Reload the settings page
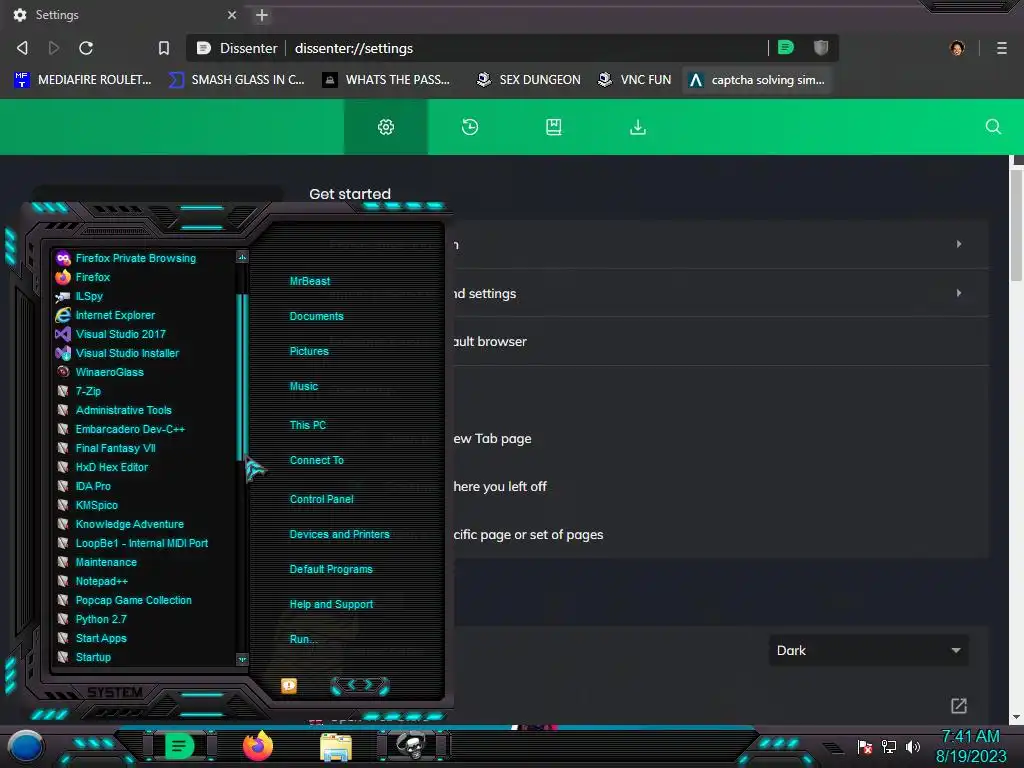The height and width of the screenshot is (768, 1024). pos(86,48)
